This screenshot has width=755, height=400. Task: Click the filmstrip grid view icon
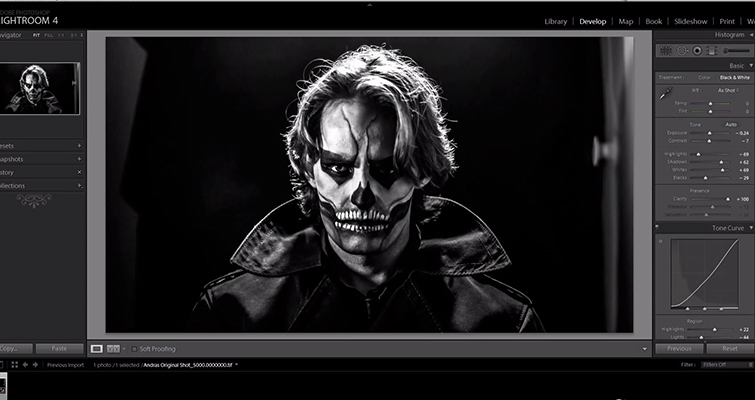[x=14, y=365]
